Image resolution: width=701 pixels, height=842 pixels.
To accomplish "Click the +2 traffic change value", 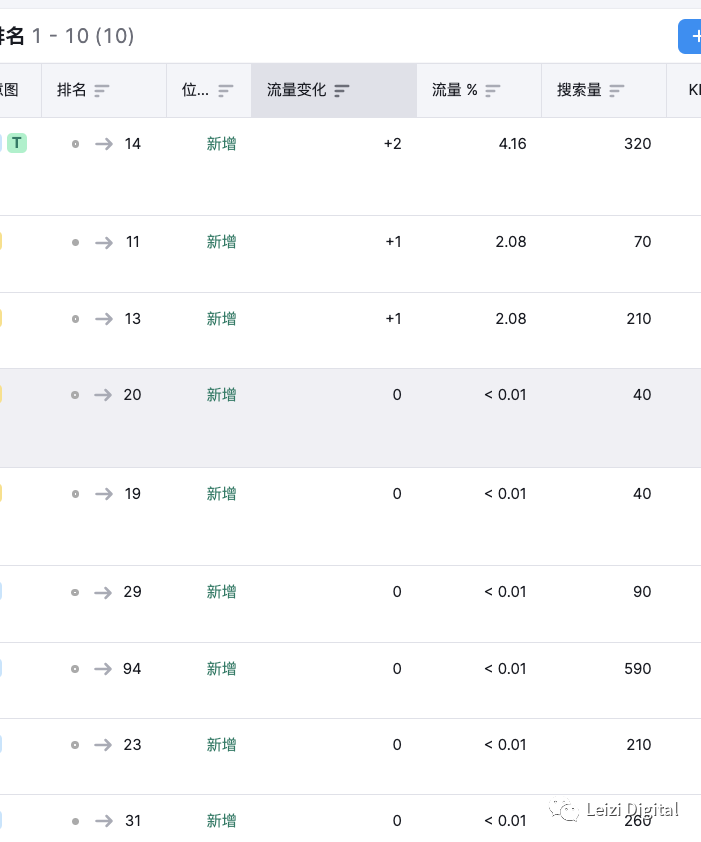I will click(392, 144).
